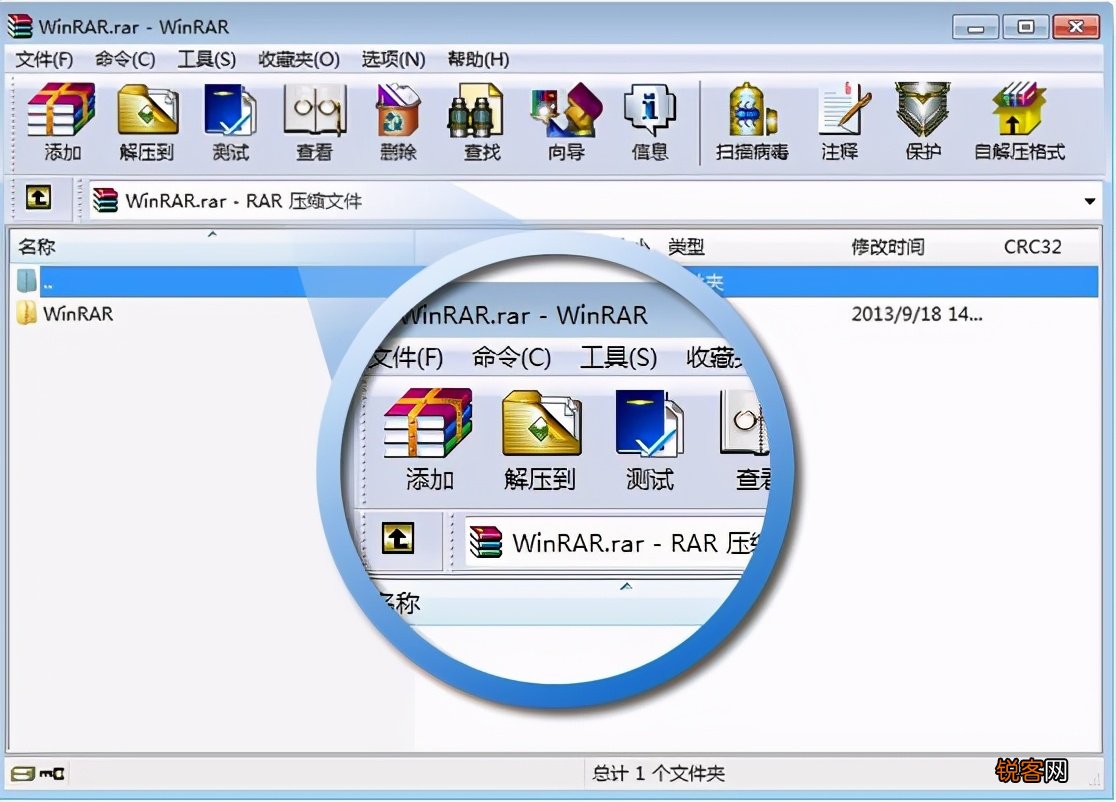1116x802 pixels.
Task: Click the drive icon in the status bar
Action: coord(22,774)
